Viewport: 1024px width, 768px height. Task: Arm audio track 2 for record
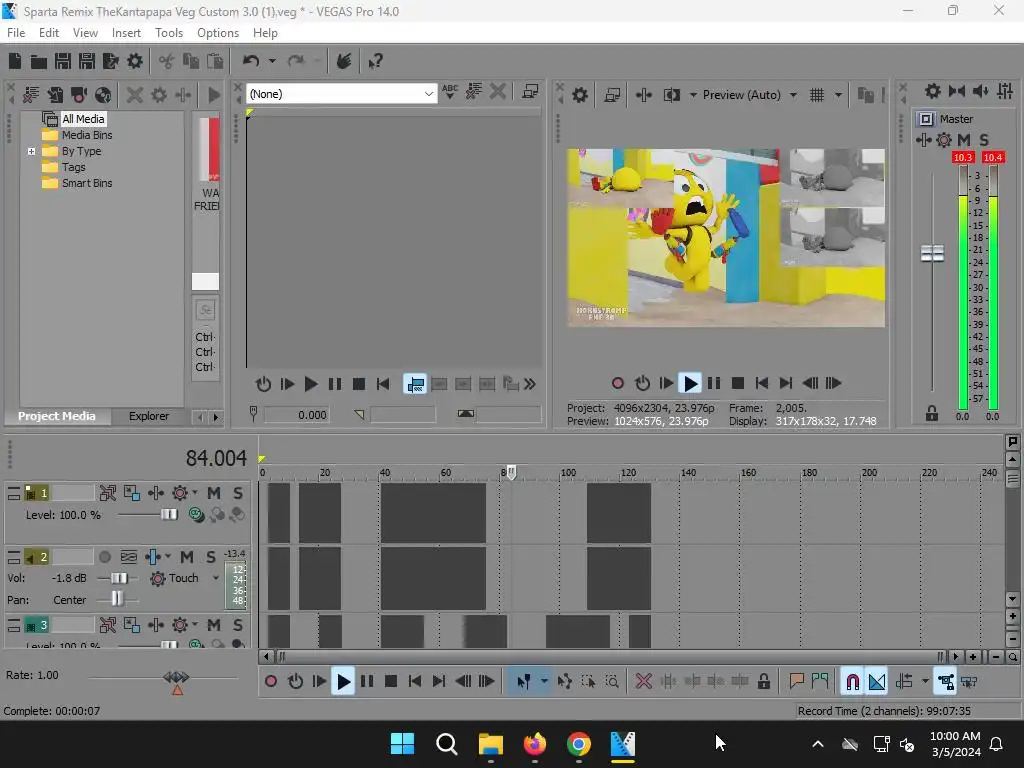104,557
